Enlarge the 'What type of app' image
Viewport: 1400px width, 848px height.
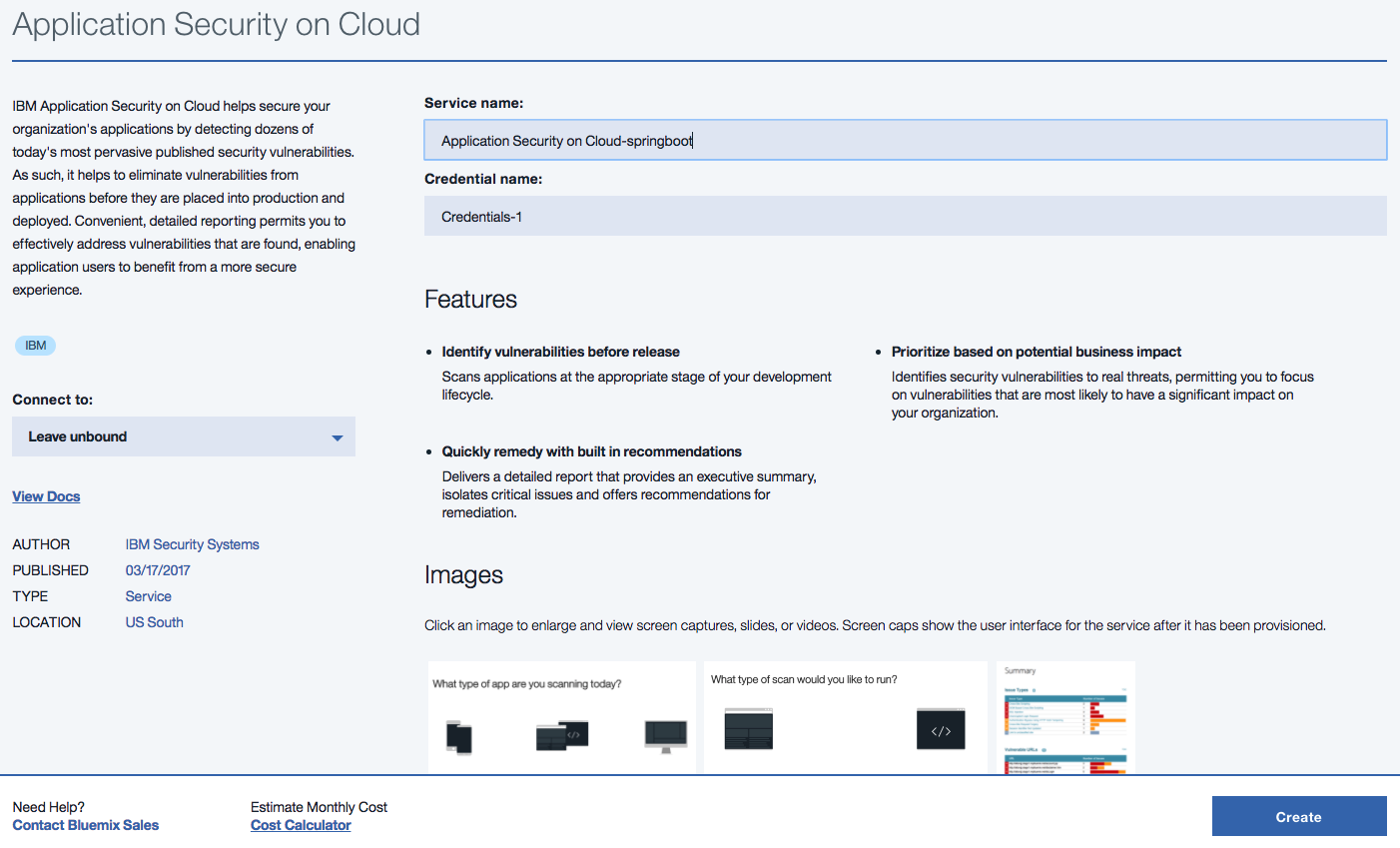[562, 717]
